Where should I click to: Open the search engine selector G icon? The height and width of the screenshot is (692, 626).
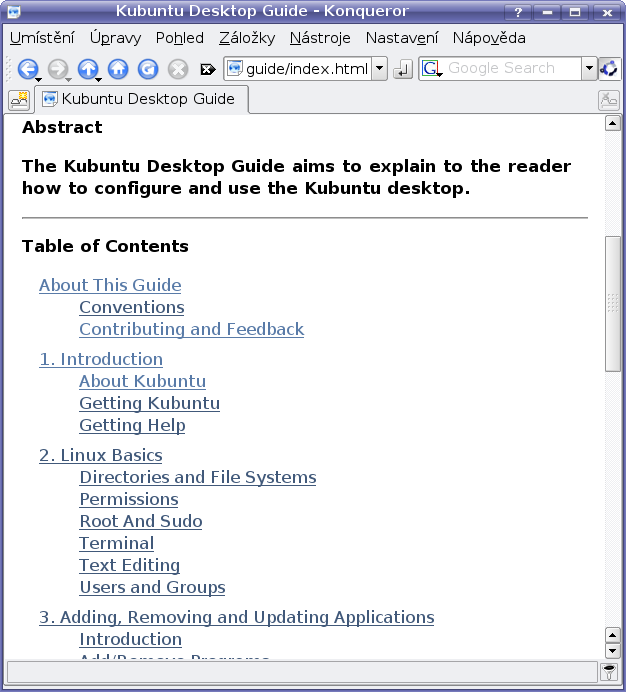tap(431, 69)
